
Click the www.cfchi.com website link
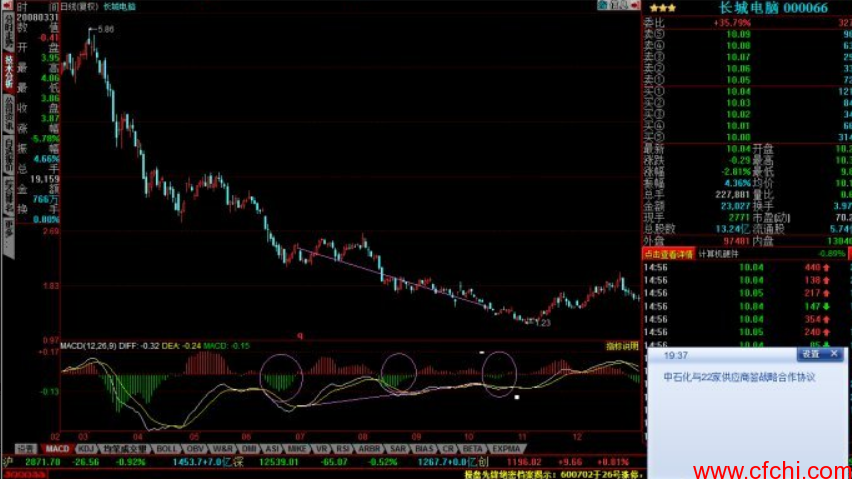pyautogui.click(x=772, y=470)
